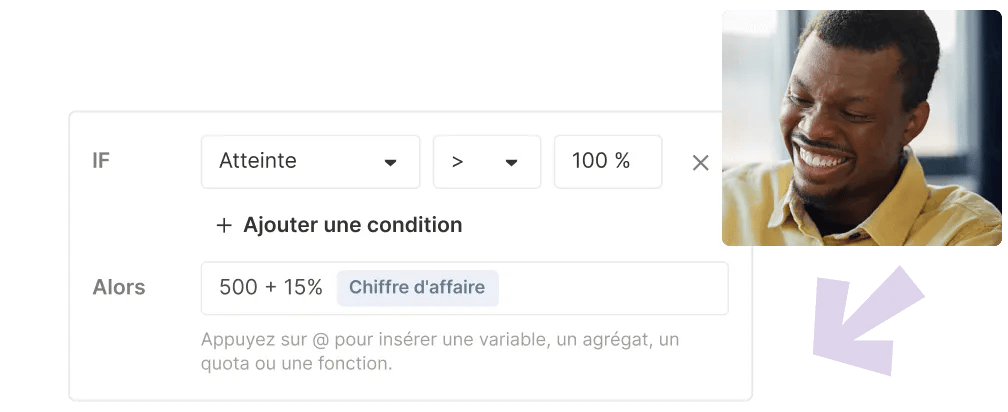Image resolution: width=1008 pixels, height=412 pixels.
Task: Click the greater-than symbol in operator box
Action: click(458, 163)
